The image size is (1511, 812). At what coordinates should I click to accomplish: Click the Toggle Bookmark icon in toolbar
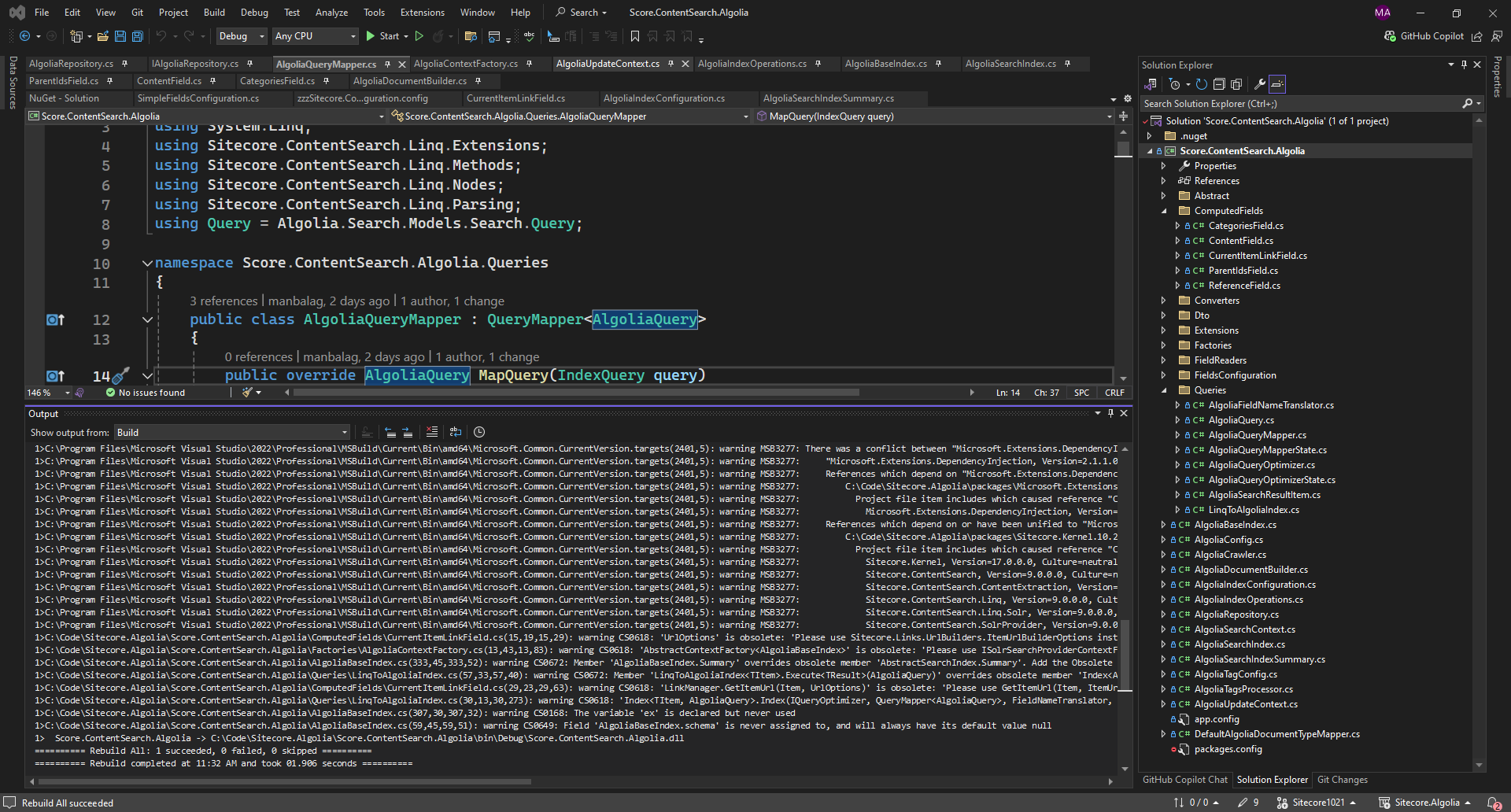coord(634,36)
